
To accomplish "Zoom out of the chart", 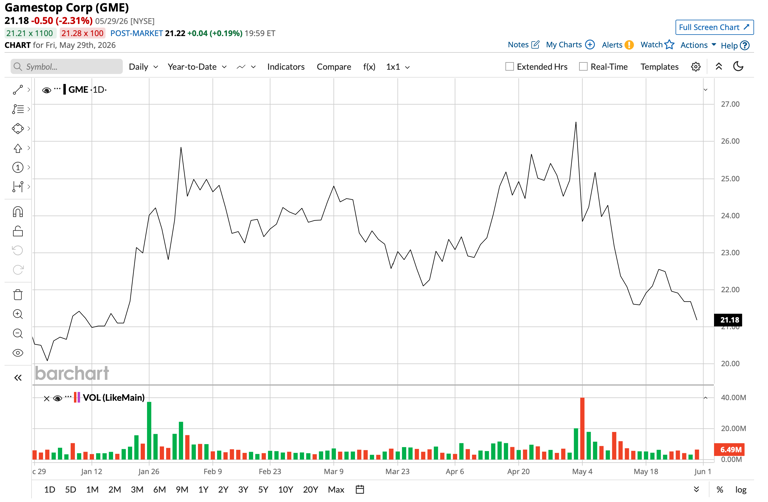I will pos(18,334).
